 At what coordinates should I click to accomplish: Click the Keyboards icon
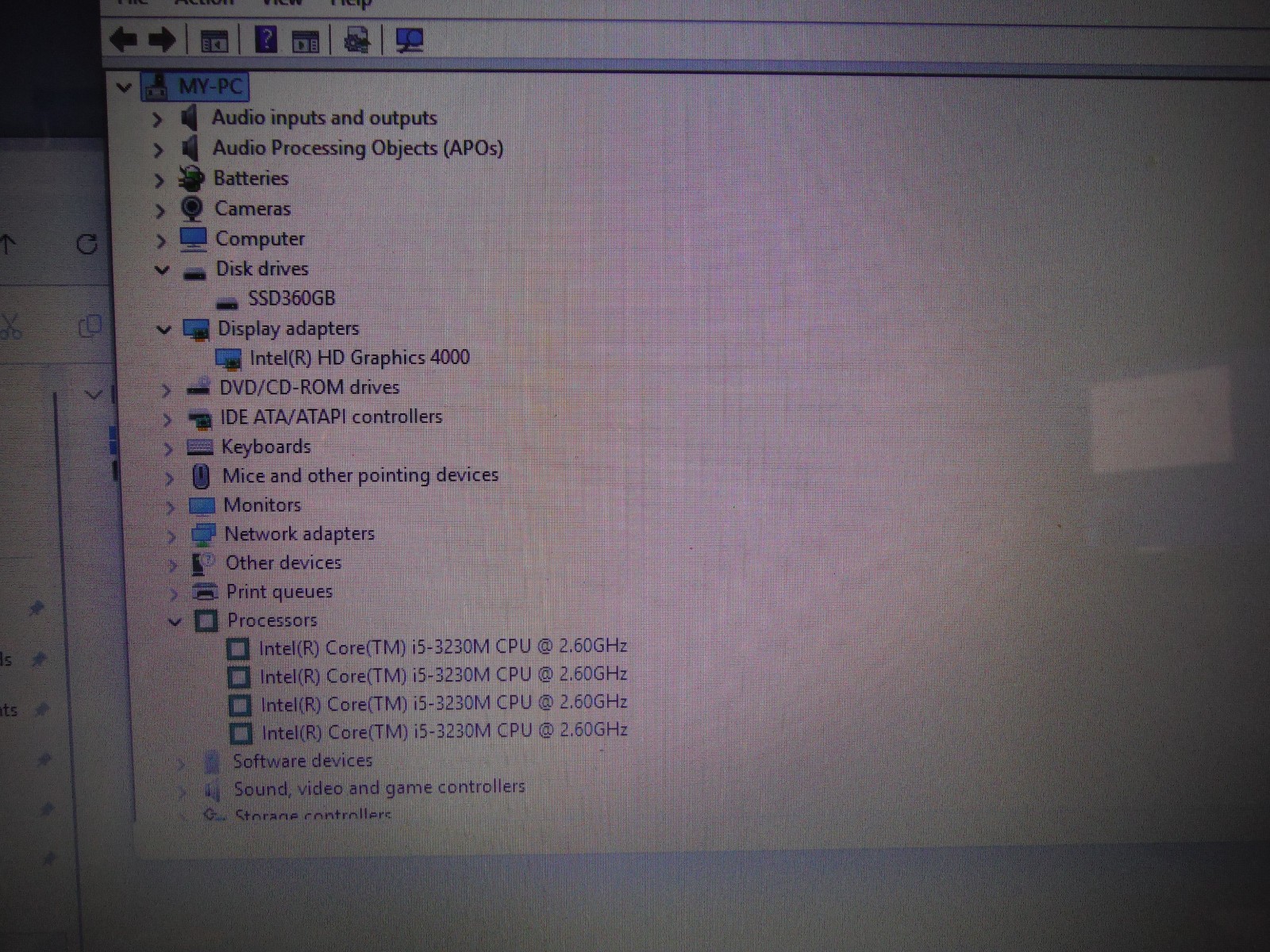click(200, 447)
